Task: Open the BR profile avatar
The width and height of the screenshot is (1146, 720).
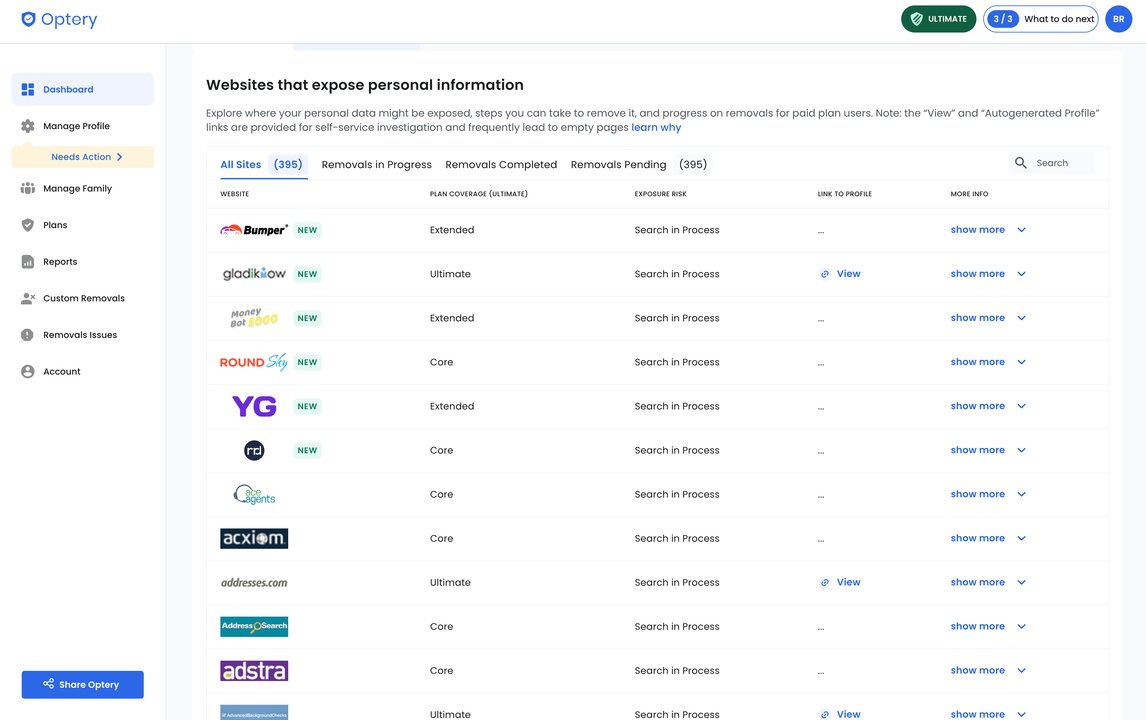Action: point(1118,18)
